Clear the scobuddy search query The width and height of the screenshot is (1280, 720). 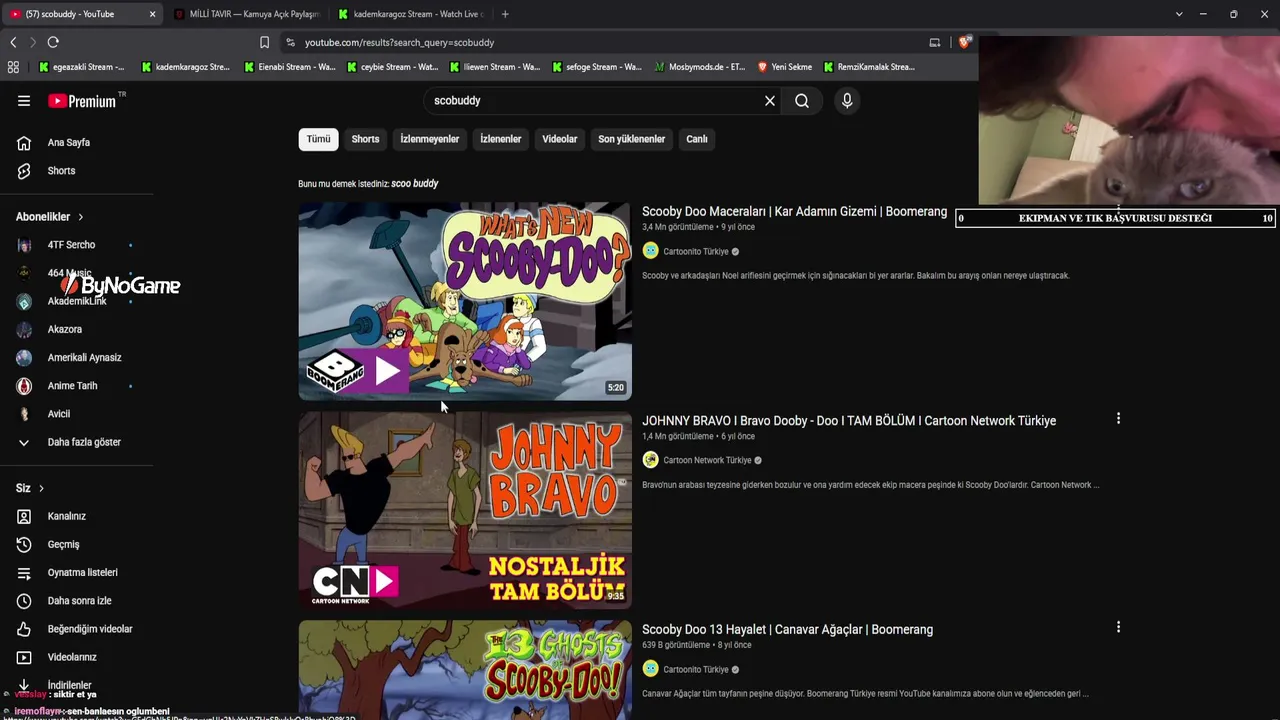tap(770, 101)
